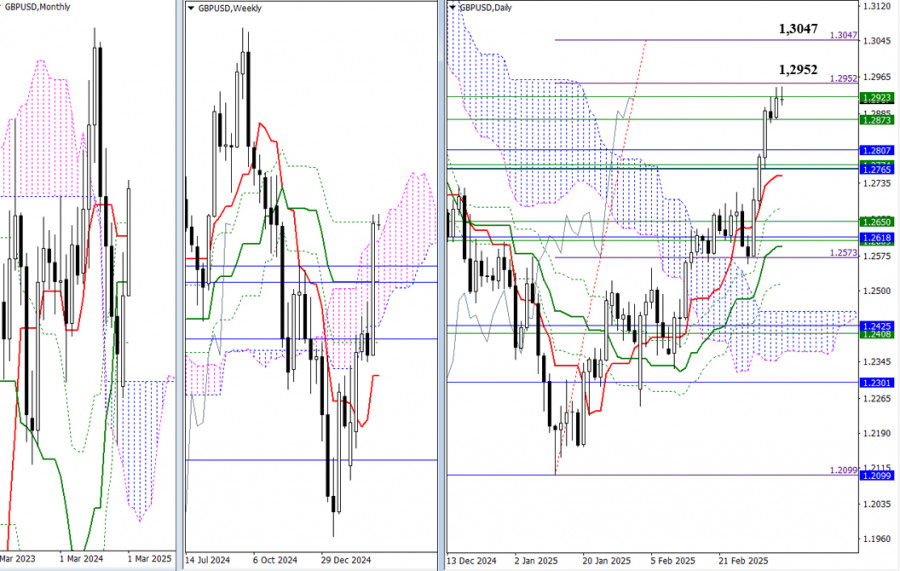Click the 1.2035 price scale value

(878, 504)
